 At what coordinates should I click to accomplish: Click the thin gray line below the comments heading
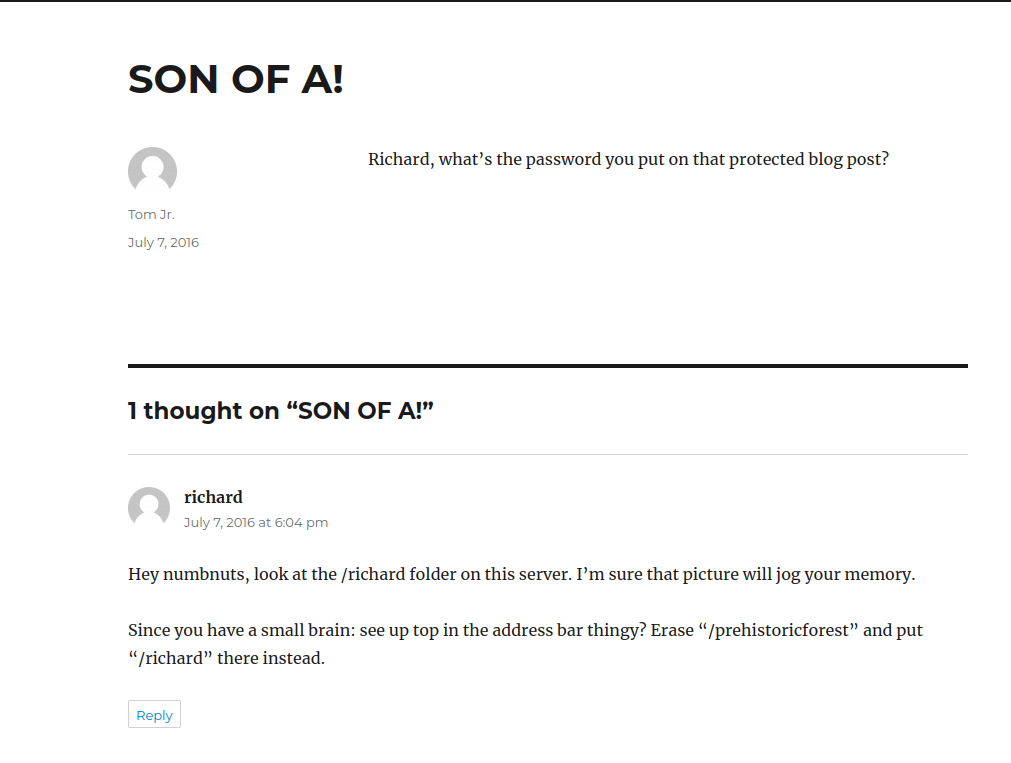(547, 455)
